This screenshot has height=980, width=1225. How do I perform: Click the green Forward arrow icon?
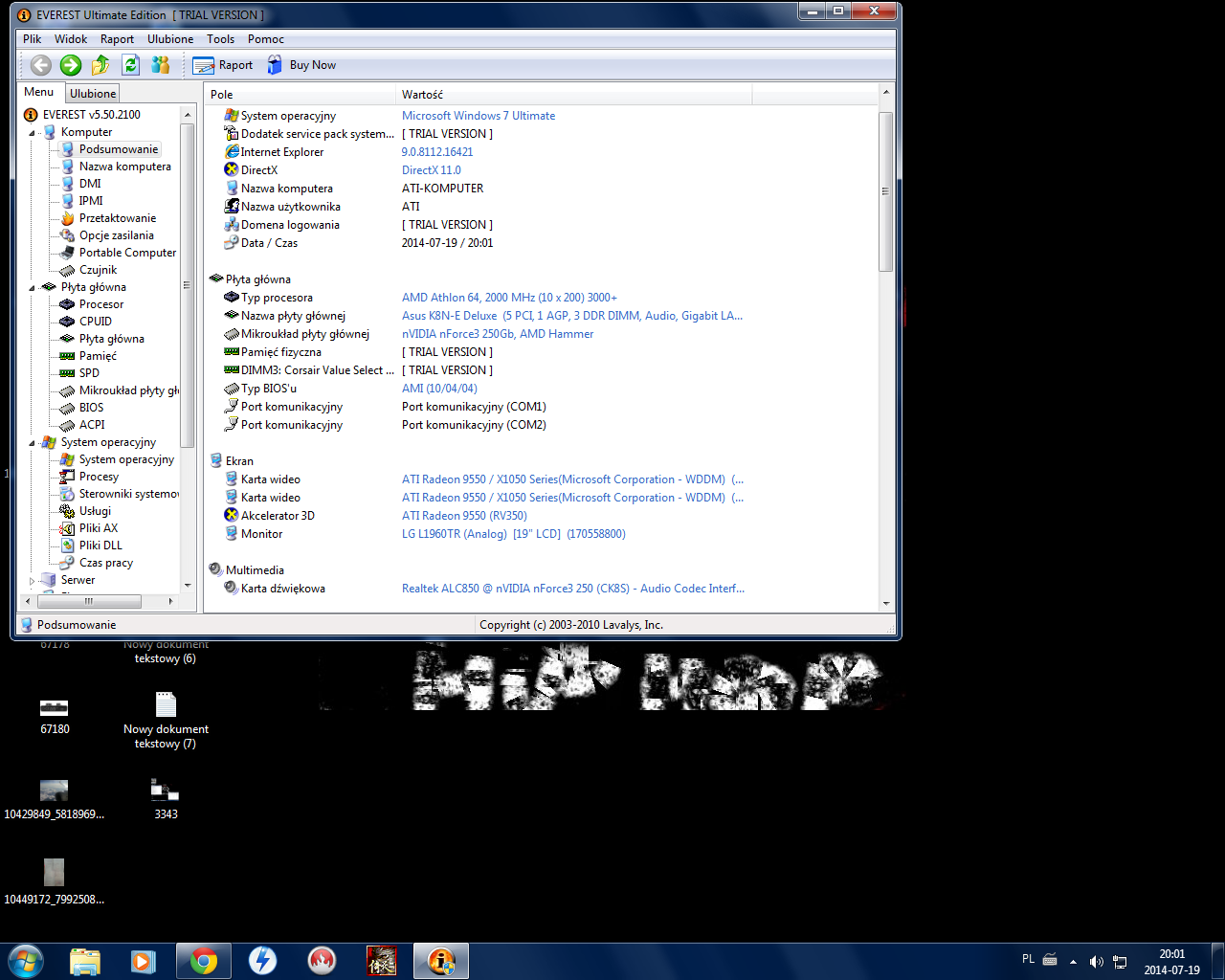tap(71, 65)
